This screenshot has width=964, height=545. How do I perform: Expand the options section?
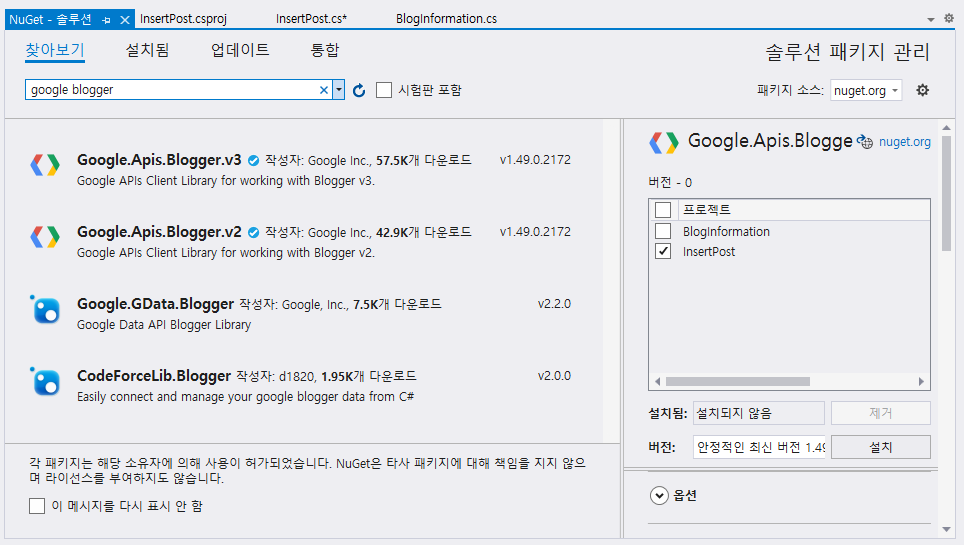pyautogui.click(x=659, y=495)
